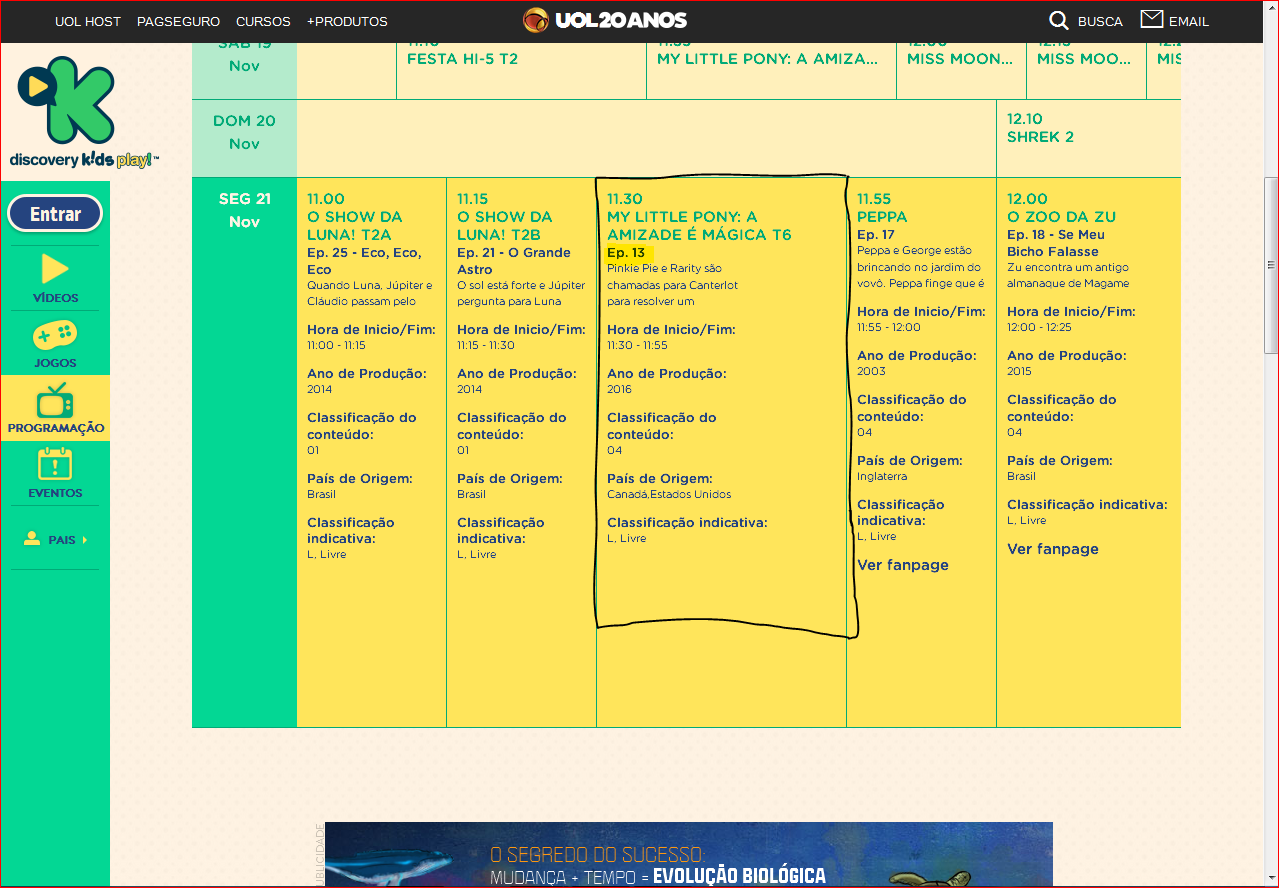The height and width of the screenshot is (888, 1279).
Task: Click production year 2016
Action: tap(619, 389)
